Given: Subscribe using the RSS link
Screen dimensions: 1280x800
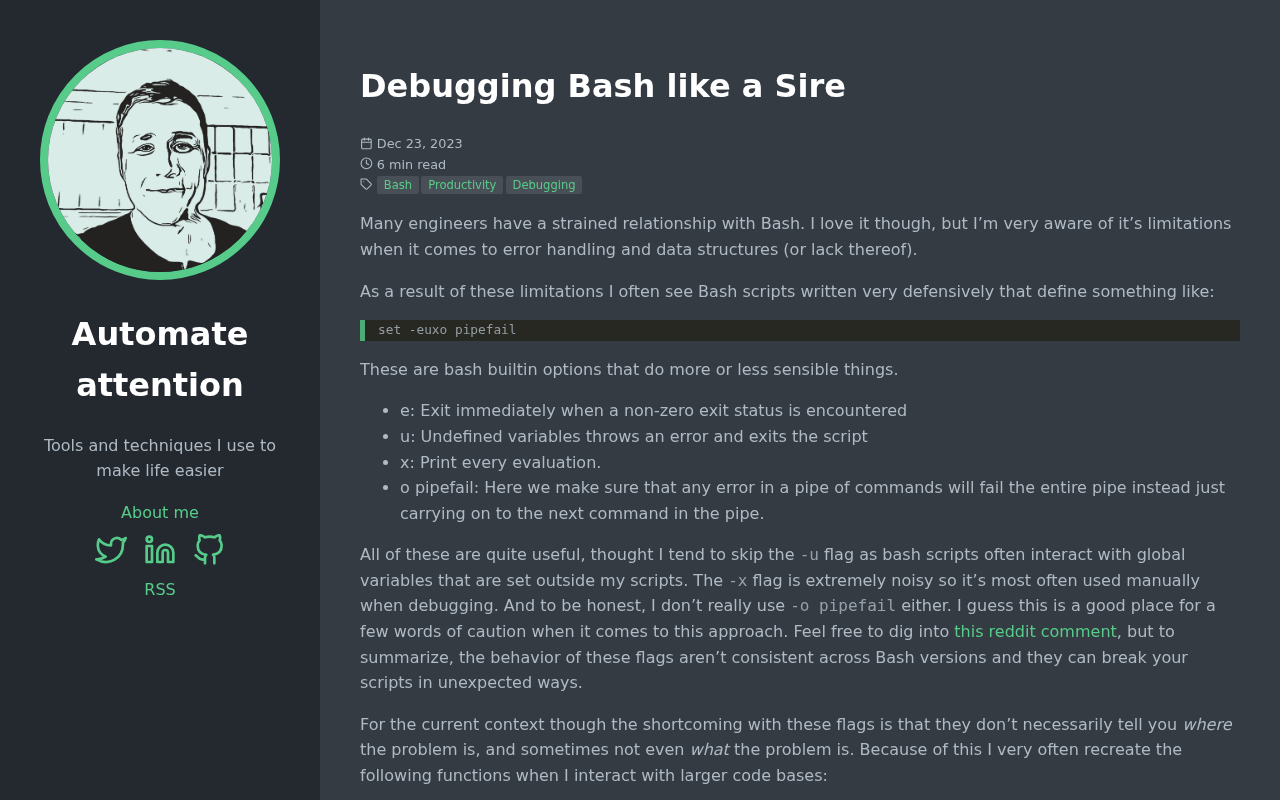Looking at the screenshot, I should (x=159, y=589).
